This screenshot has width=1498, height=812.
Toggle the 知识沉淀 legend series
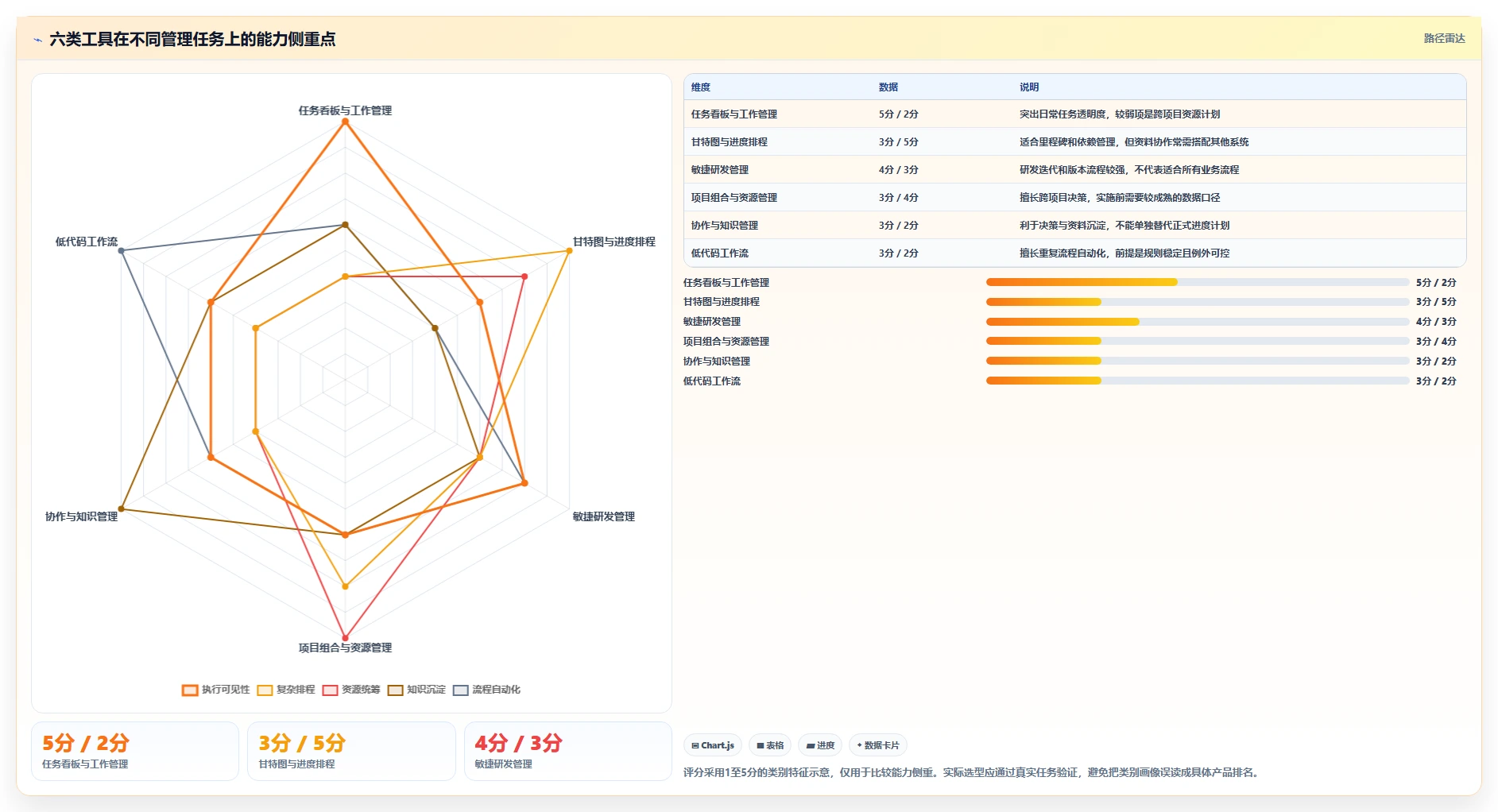[416, 690]
